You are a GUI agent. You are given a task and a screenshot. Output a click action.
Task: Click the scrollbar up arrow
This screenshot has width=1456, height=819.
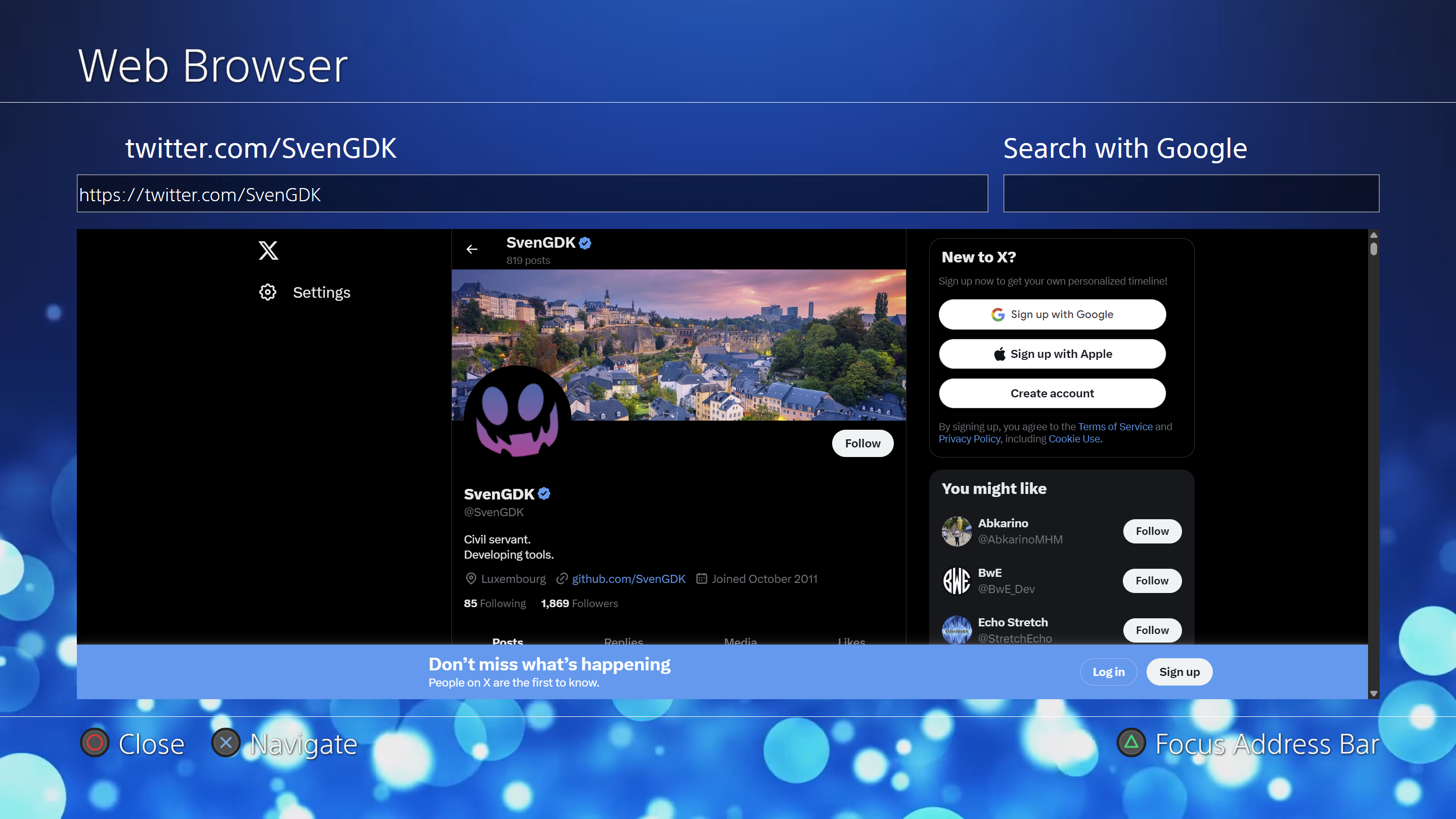click(x=1374, y=235)
